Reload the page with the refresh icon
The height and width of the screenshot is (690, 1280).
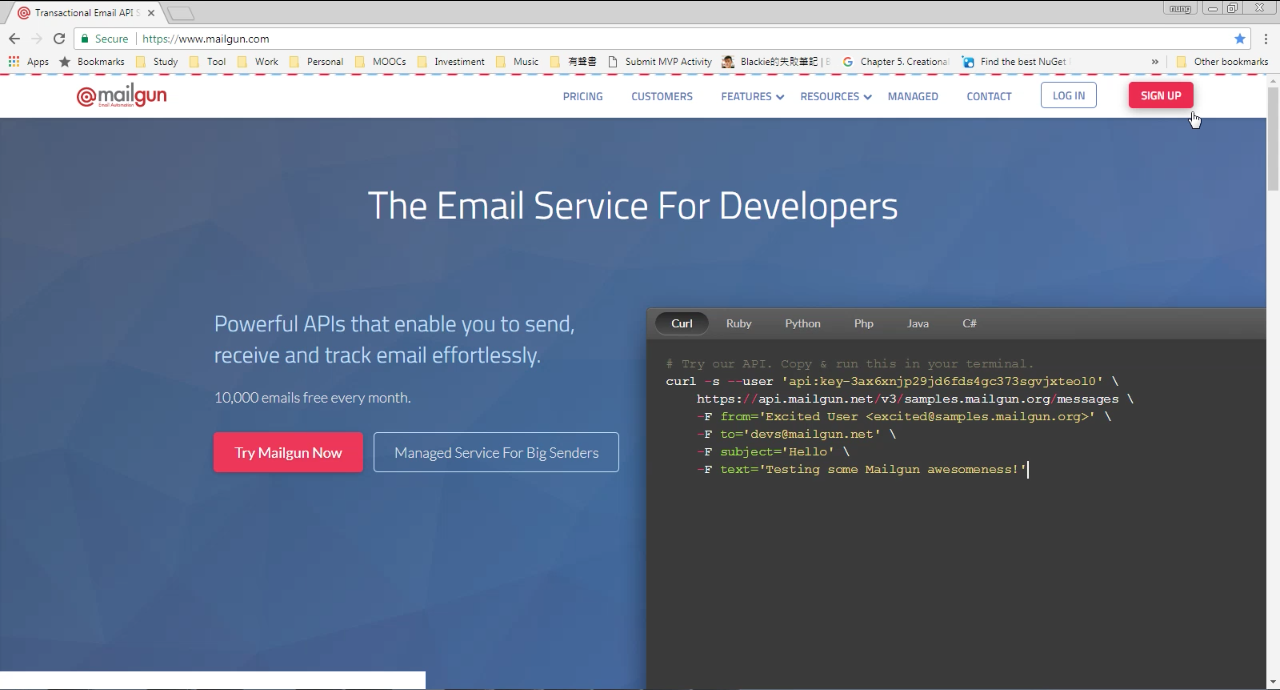tap(59, 39)
